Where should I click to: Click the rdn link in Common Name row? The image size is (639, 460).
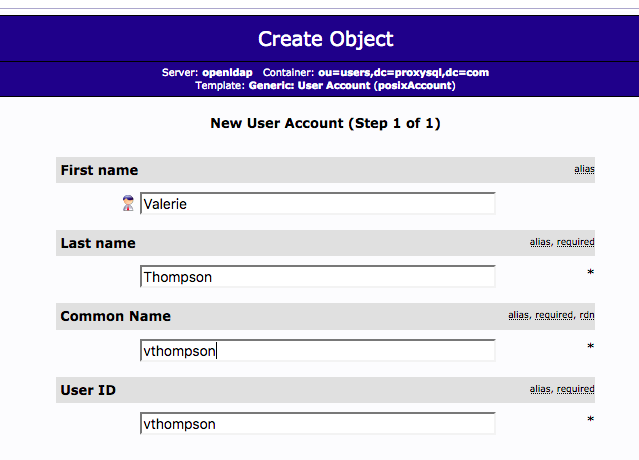(587, 315)
